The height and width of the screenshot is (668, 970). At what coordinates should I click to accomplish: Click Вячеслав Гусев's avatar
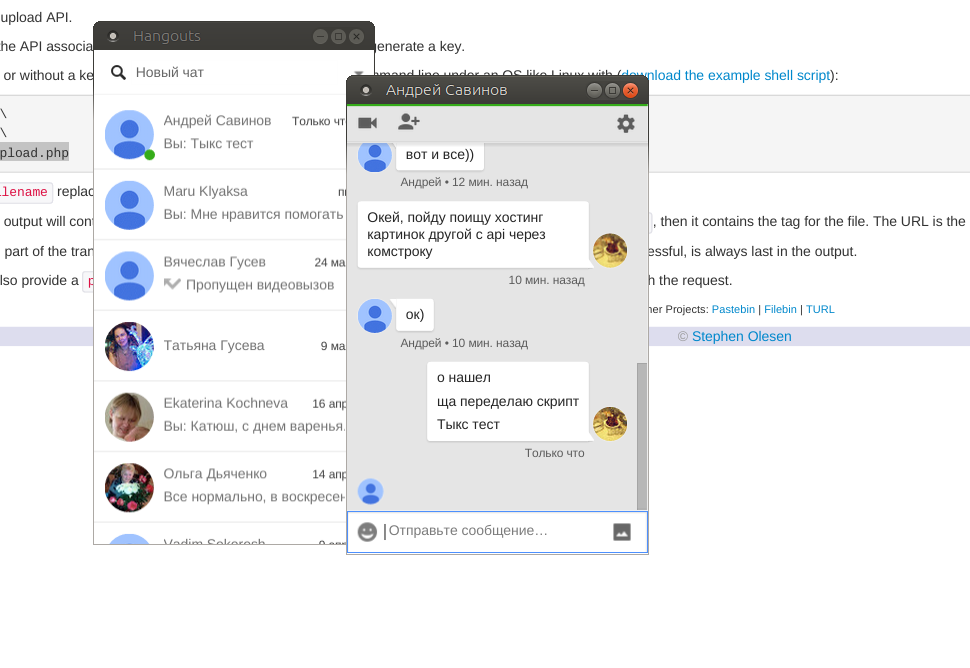pos(129,275)
